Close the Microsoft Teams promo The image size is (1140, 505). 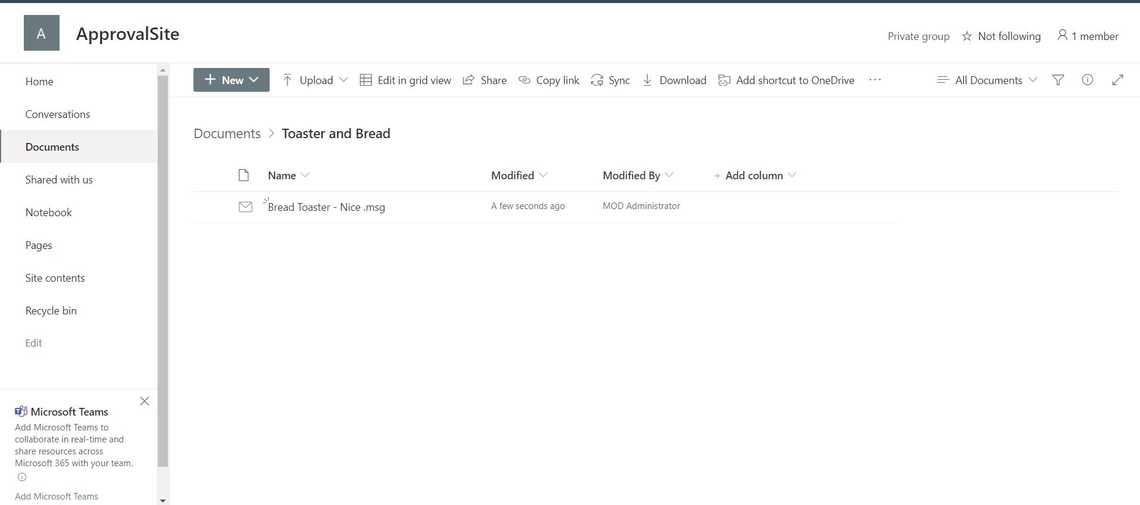pyautogui.click(x=145, y=401)
